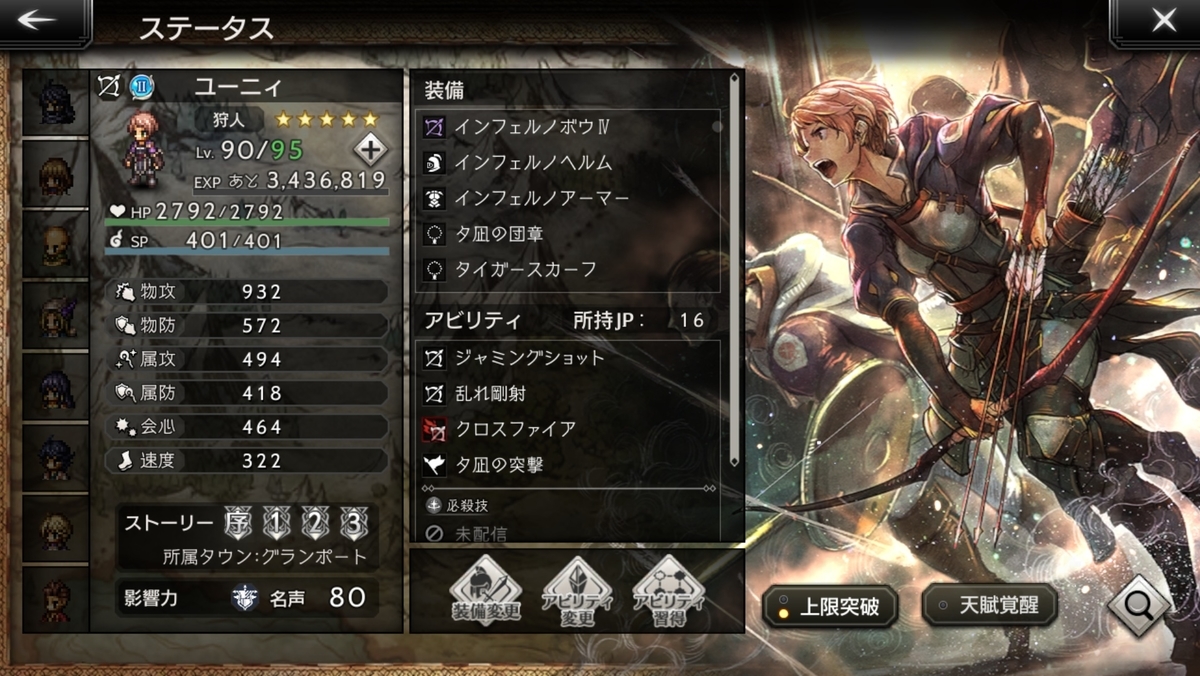This screenshot has width=1200, height=676.
Task: Tap the plus icon beside level 90/95
Action: tap(369, 150)
